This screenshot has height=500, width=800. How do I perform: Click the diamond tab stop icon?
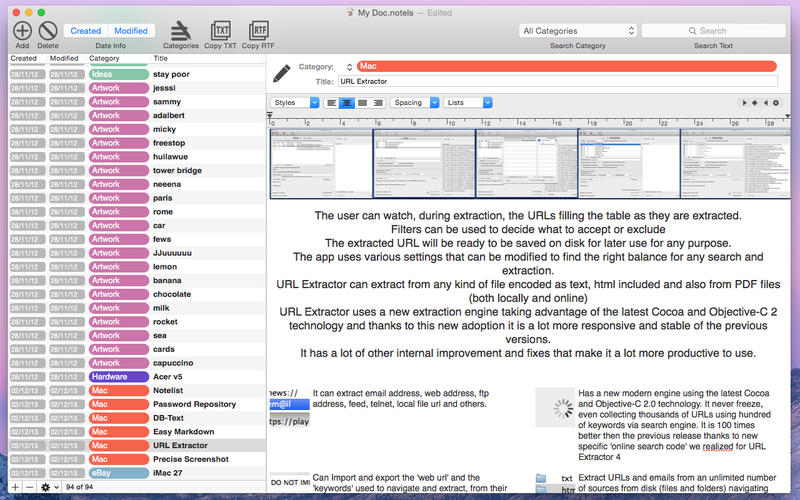click(x=755, y=103)
